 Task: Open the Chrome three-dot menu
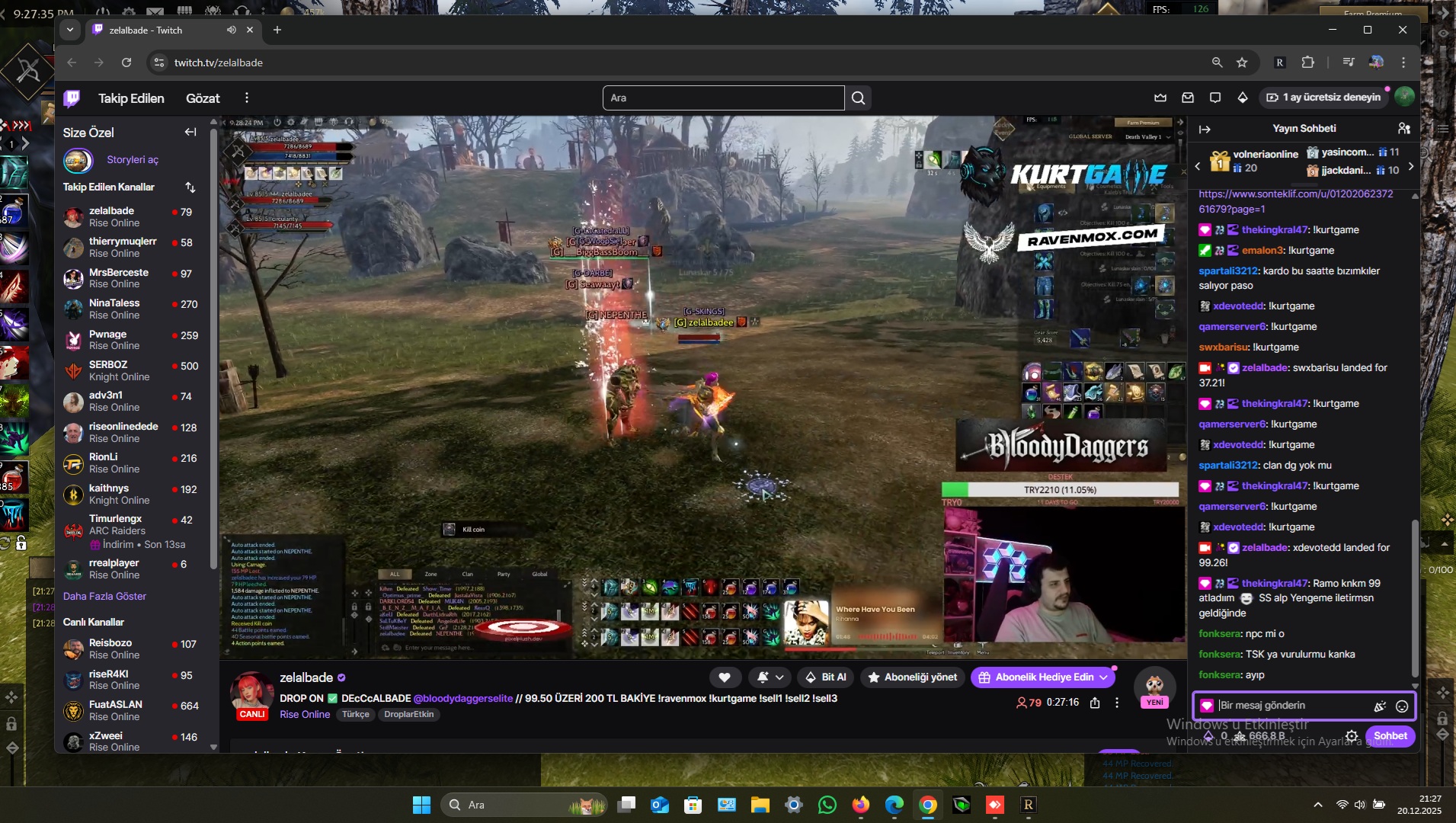[1403, 62]
